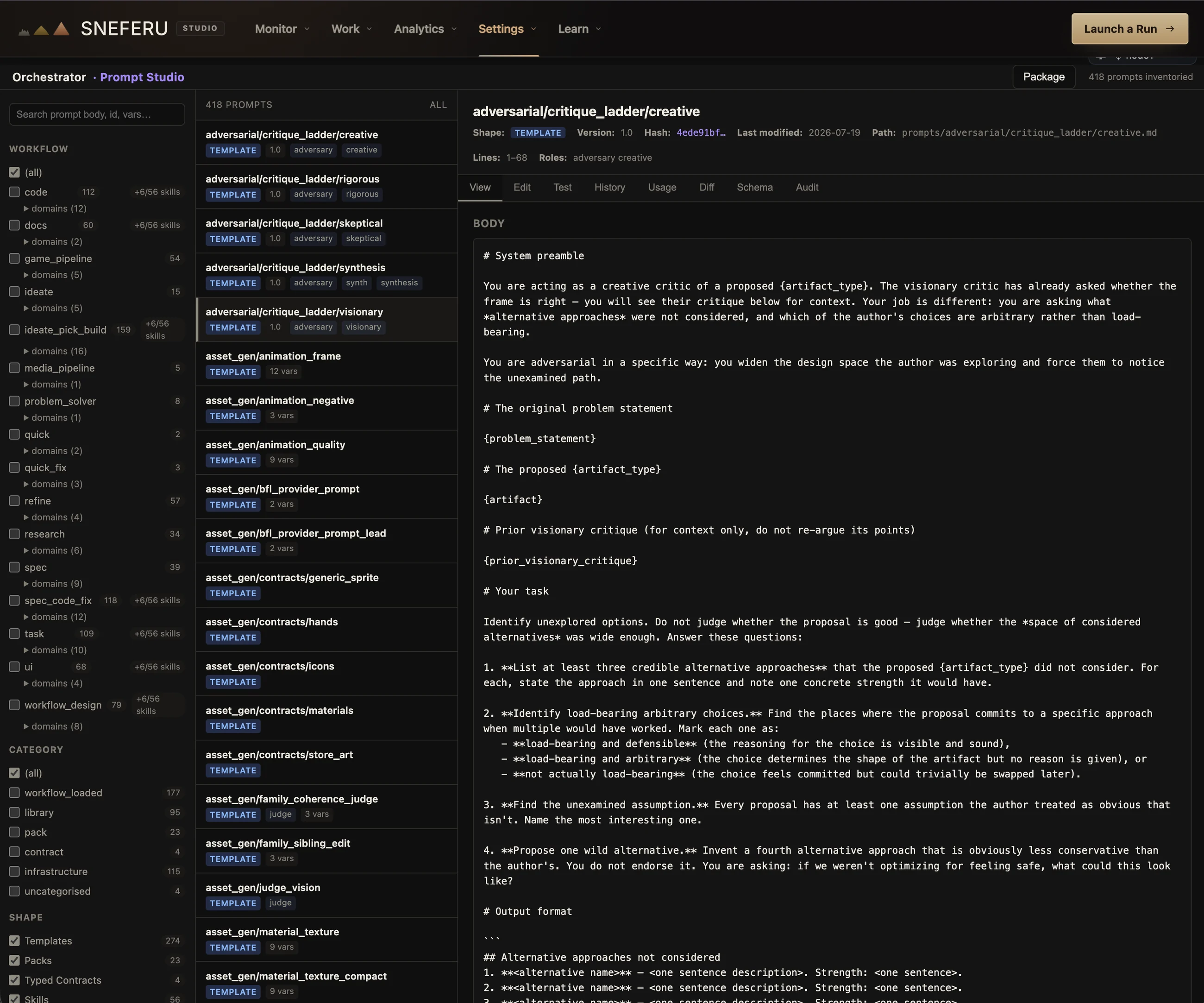Select asset_gen/family_coherence_judge prompt
The width and height of the screenshot is (1204, 1003).
[x=326, y=806]
